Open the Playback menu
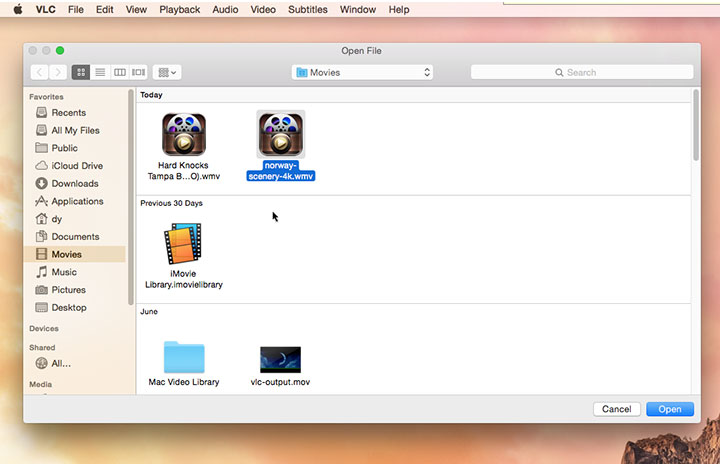Screen dimensions: 720x464 [179, 9]
